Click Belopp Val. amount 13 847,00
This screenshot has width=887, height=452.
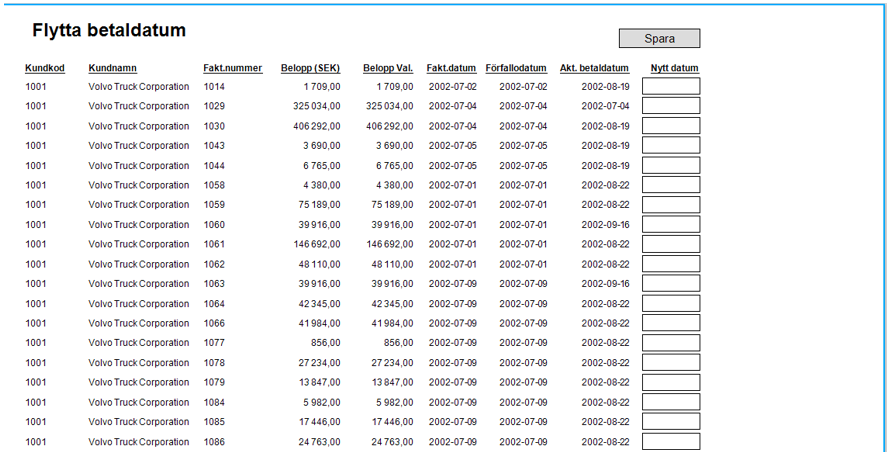392,382
